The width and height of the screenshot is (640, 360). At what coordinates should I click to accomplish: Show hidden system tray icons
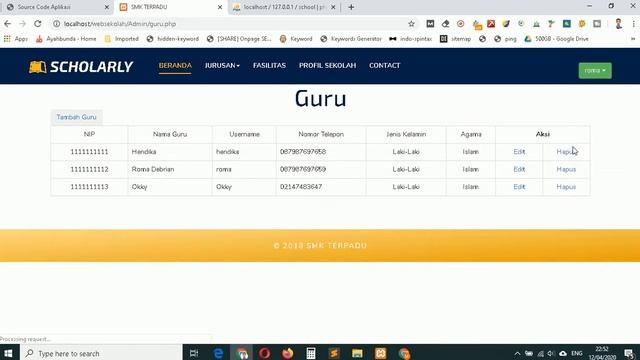tap(517, 353)
